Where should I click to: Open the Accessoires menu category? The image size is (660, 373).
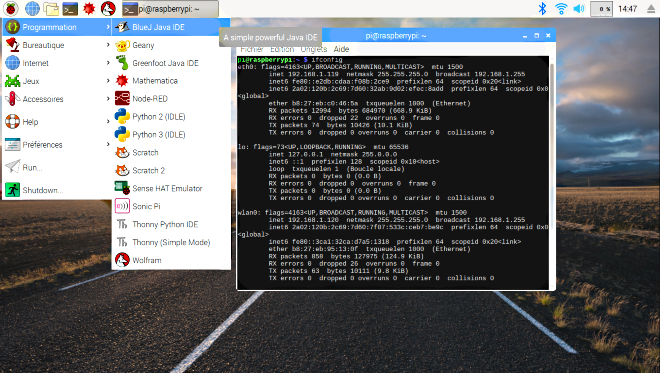[x=57, y=99]
